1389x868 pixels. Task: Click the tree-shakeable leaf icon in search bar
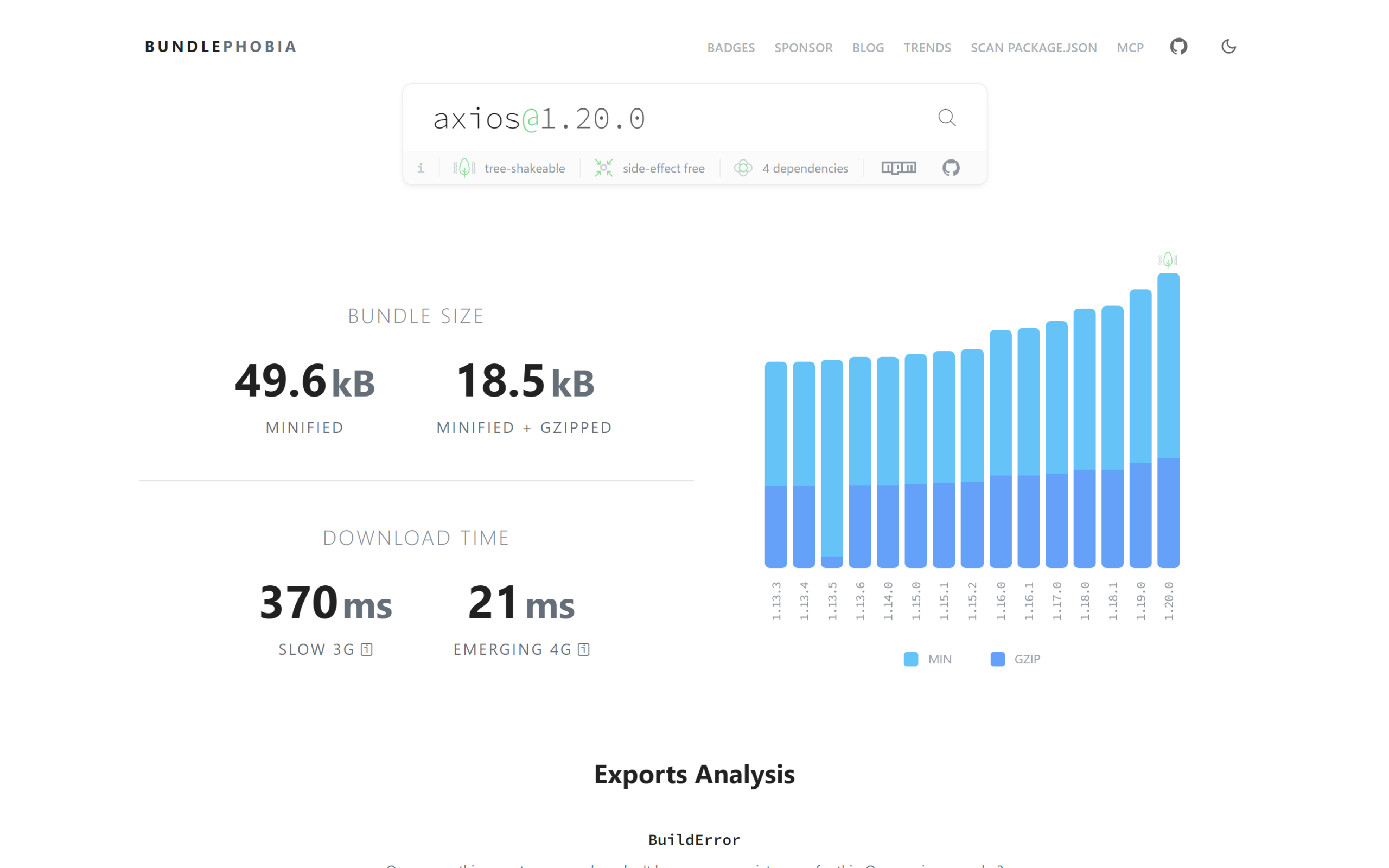[x=464, y=168]
